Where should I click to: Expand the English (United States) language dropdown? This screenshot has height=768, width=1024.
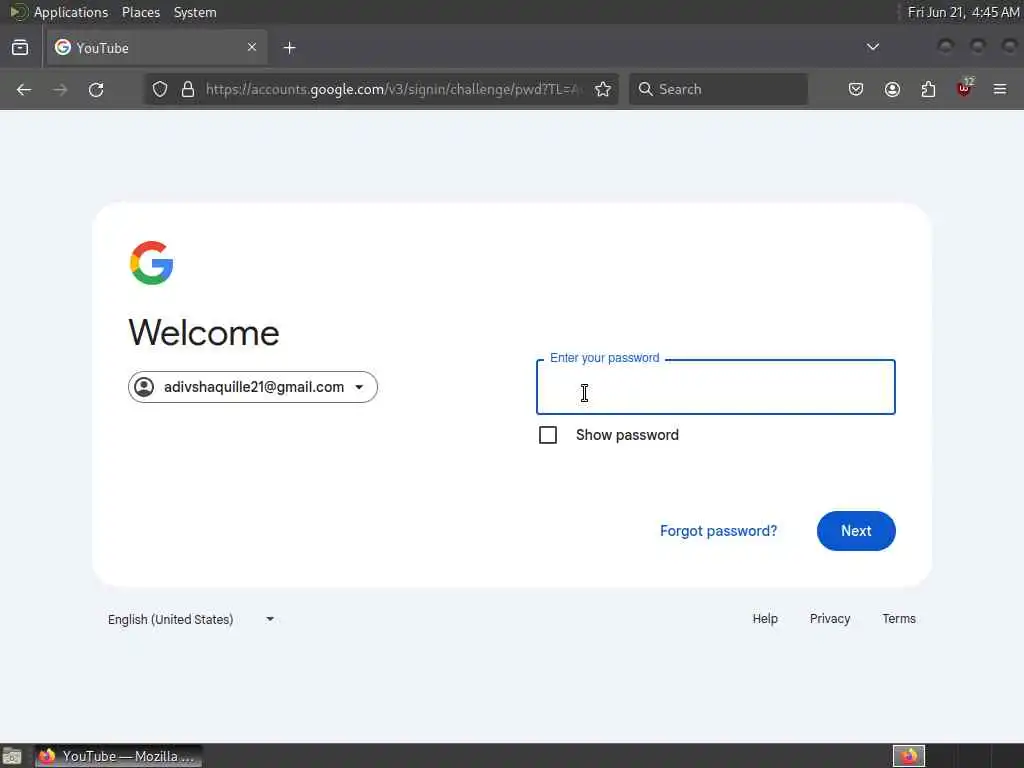coord(191,619)
